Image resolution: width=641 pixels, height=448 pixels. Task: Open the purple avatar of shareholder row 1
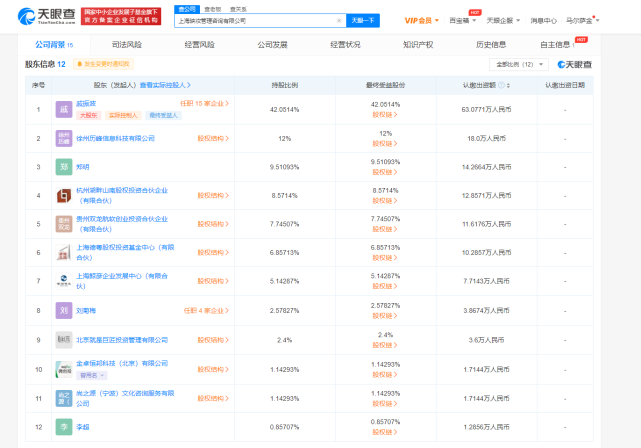pos(64,109)
